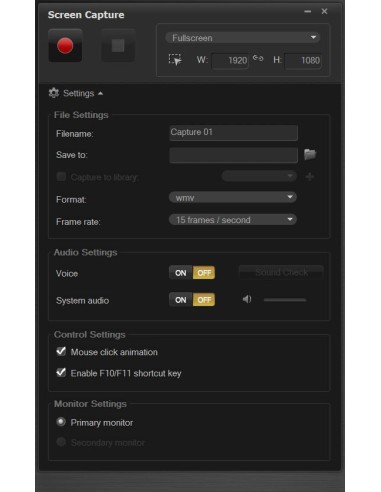Screen dimensions: 381x492
Task: Select Primary monitor radio button
Action: 61,422
